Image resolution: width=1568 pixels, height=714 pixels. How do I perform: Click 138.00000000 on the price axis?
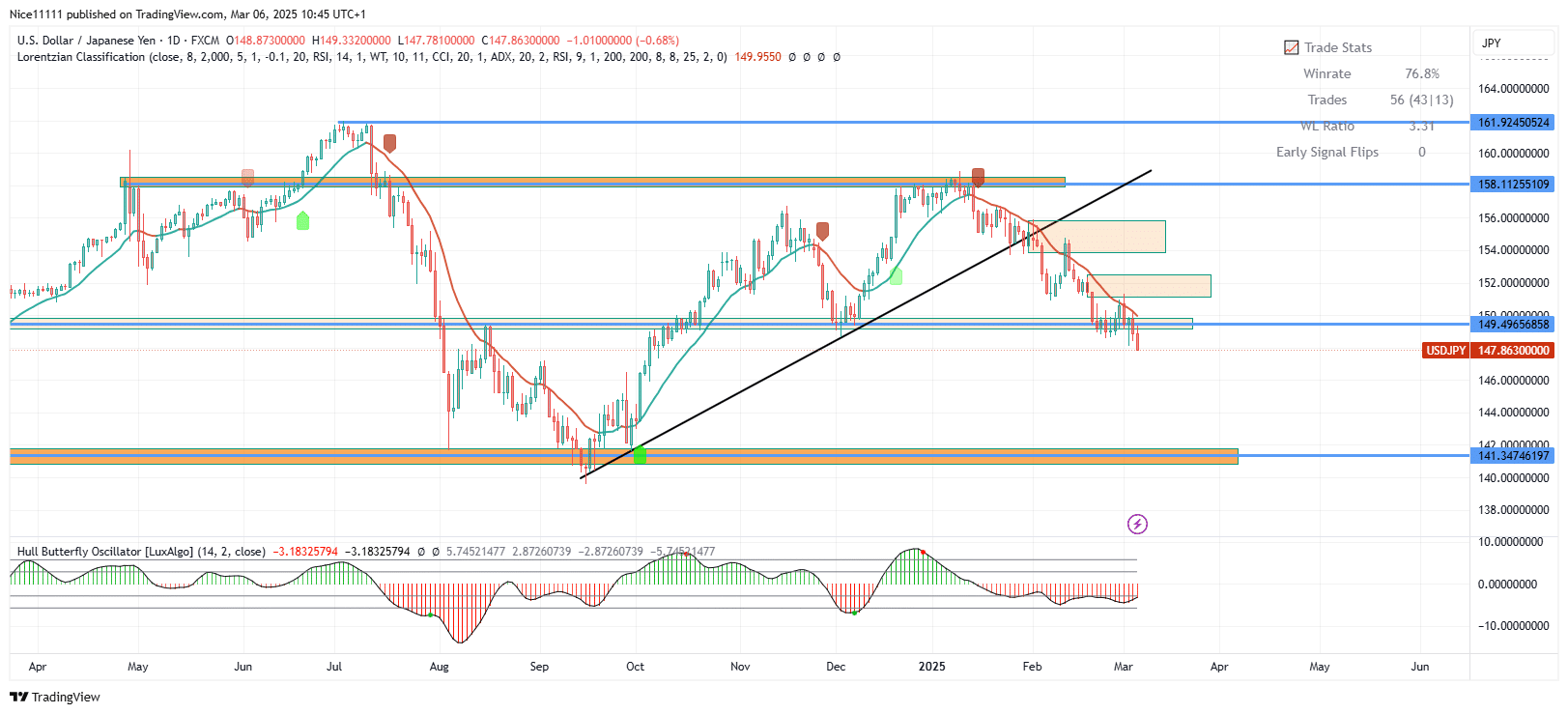coord(1513,510)
